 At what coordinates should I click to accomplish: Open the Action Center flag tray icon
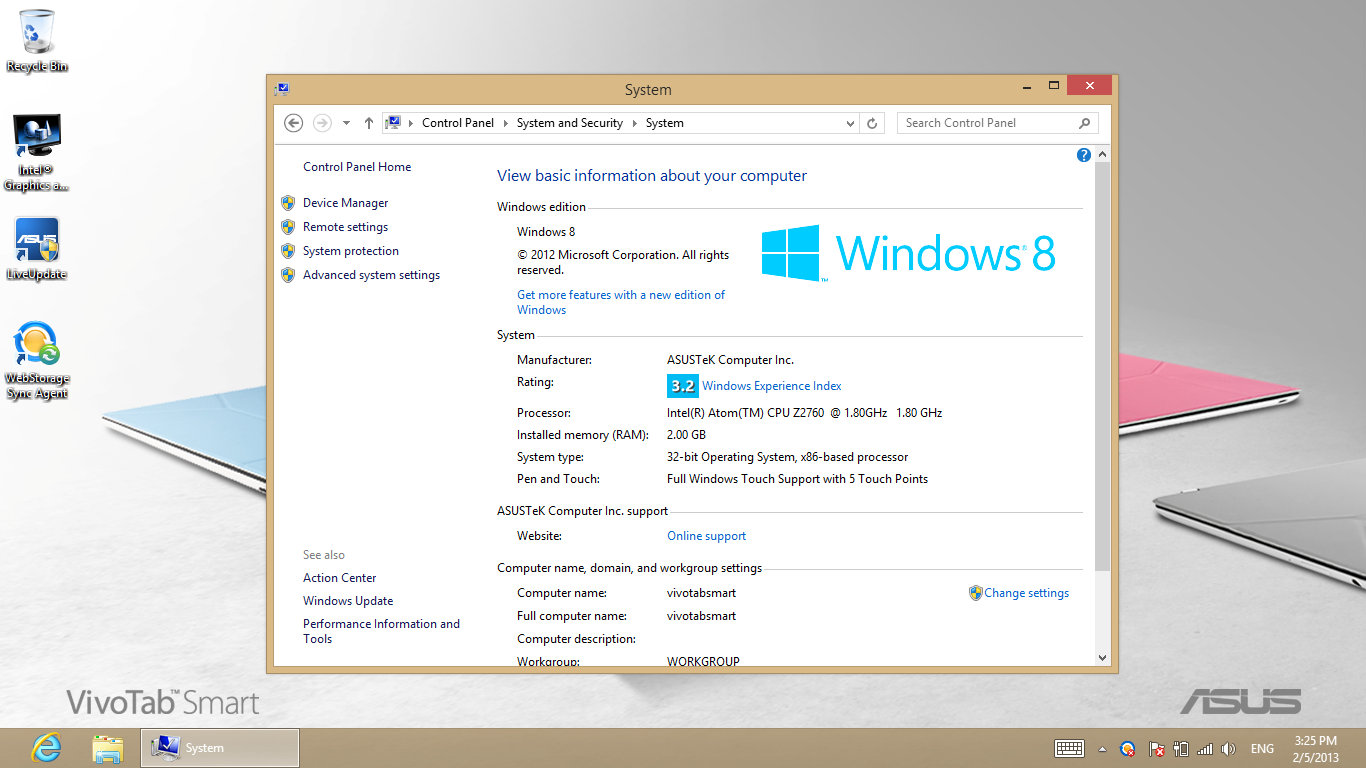point(1156,748)
